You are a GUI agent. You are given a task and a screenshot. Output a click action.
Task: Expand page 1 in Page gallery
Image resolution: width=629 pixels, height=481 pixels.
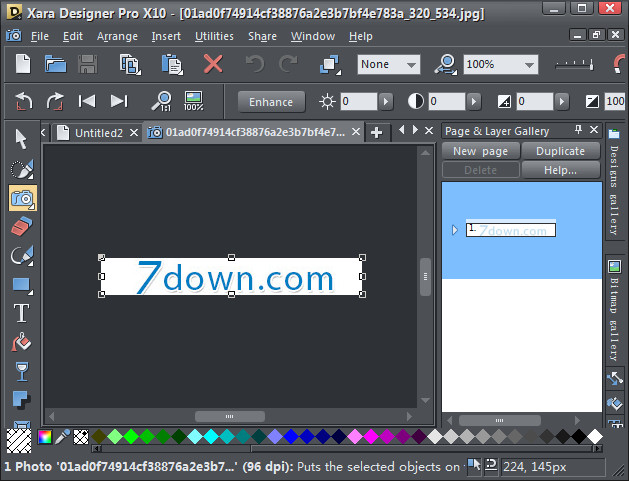tap(454, 230)
